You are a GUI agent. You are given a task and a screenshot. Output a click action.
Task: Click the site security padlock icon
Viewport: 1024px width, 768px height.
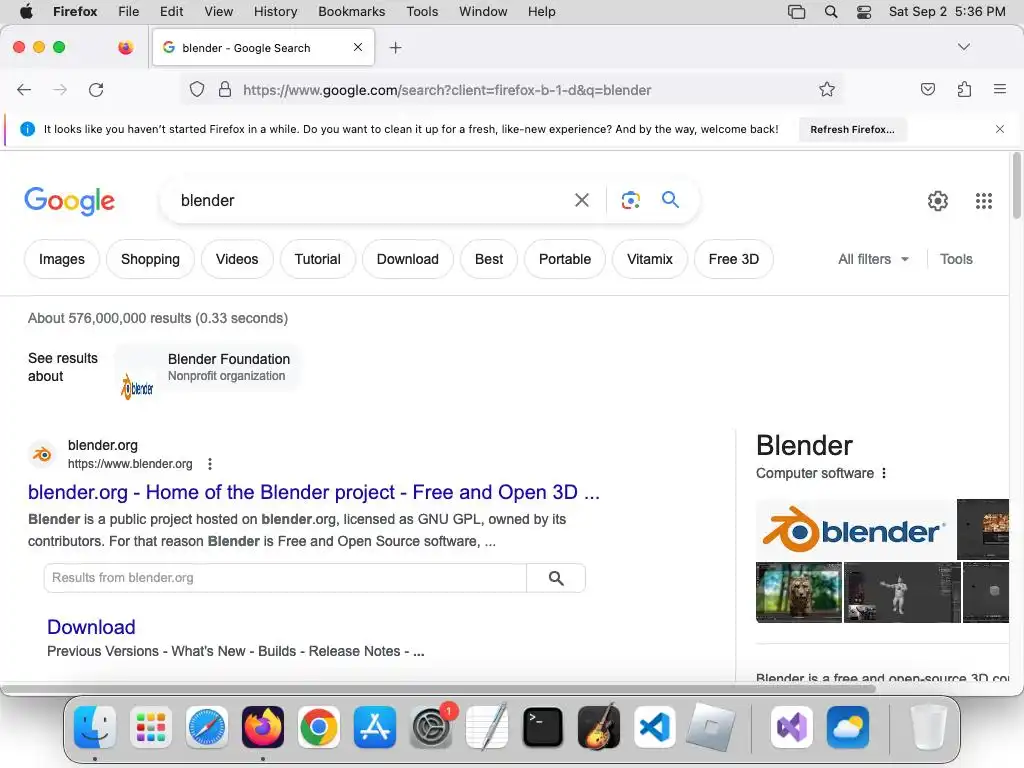coord(225,89)
